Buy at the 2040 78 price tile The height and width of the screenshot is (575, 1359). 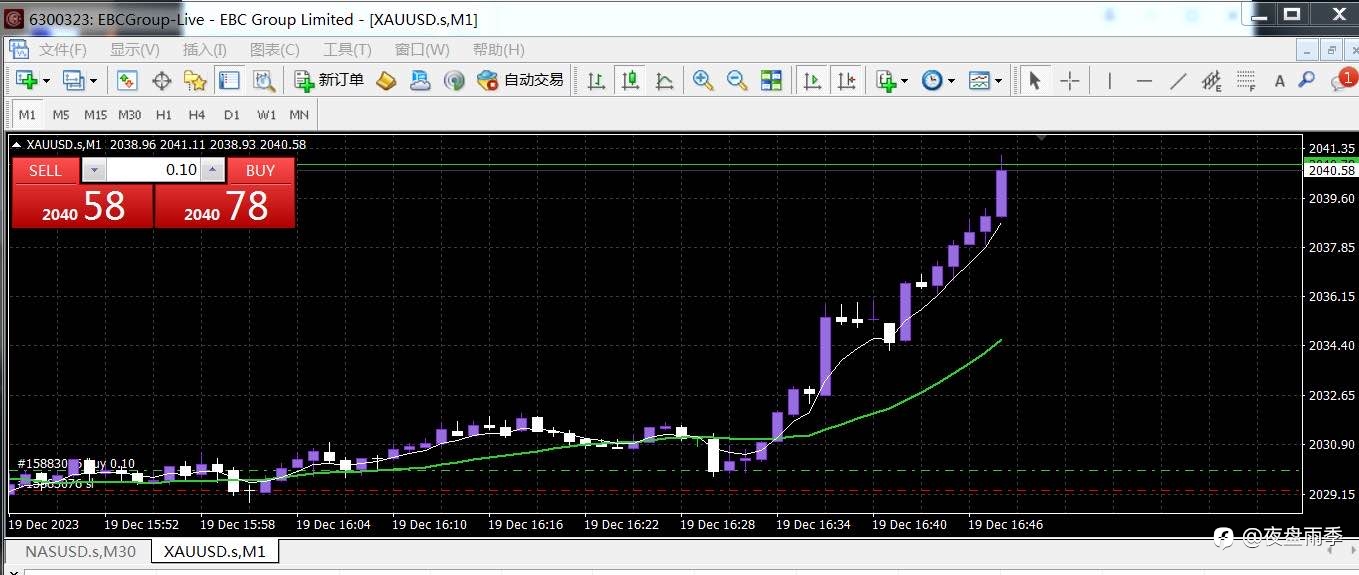tap(225, 206)
